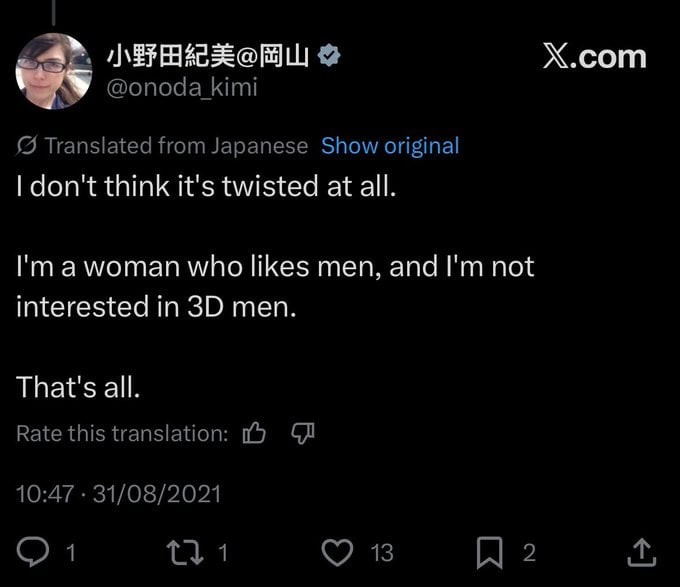Like the tweet with the heart icon
This screenshot has width=680, height=587.
338,551
